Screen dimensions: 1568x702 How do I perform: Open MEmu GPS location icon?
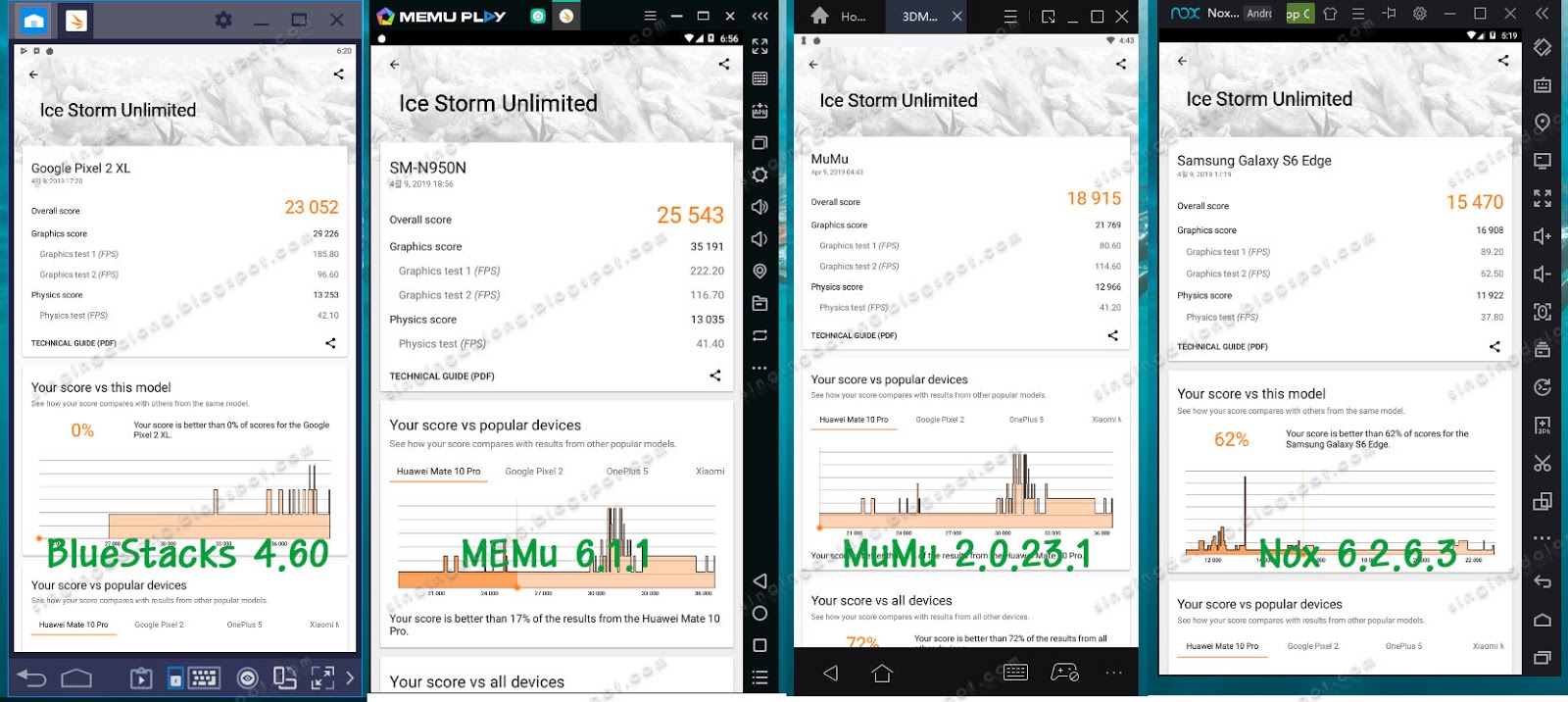tap(759, 272)
